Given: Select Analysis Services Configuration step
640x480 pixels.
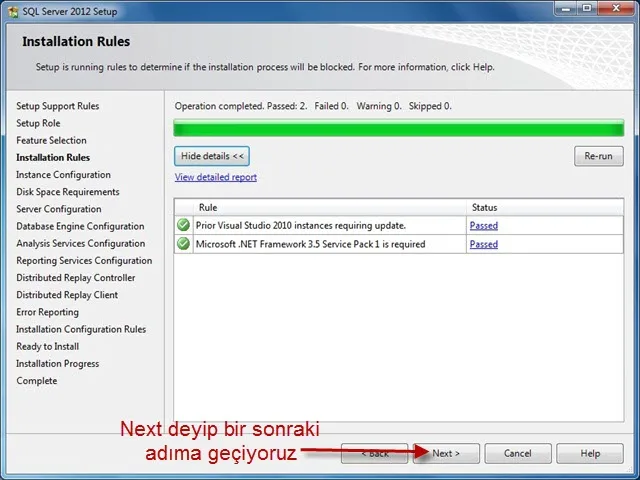Looking at the screenshot, I should (81, 243).
